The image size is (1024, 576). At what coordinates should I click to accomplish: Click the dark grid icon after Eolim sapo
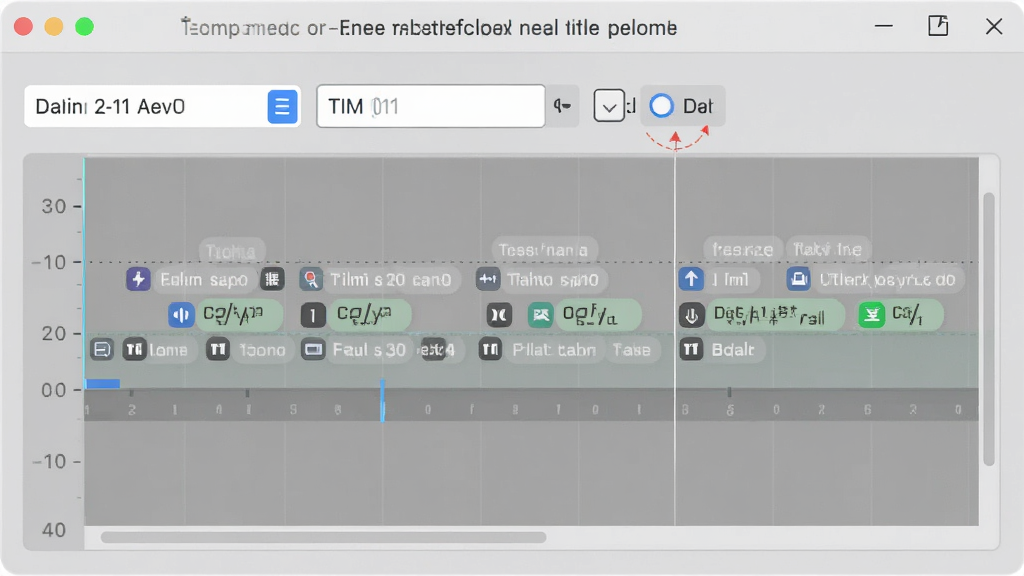[x=272, y=280]
